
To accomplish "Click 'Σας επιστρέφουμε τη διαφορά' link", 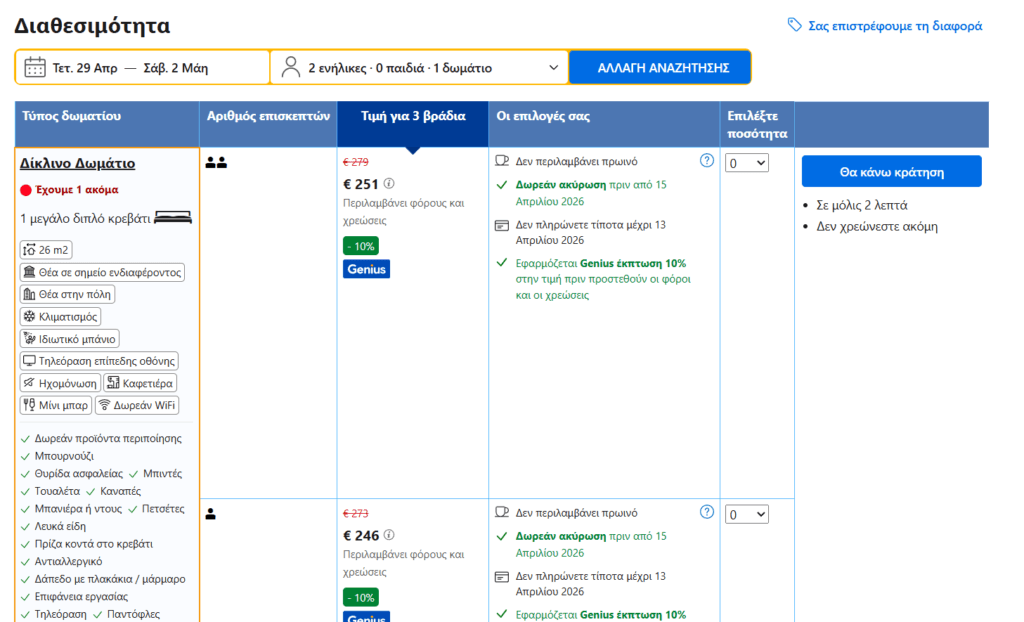I will tap(894, 26).
